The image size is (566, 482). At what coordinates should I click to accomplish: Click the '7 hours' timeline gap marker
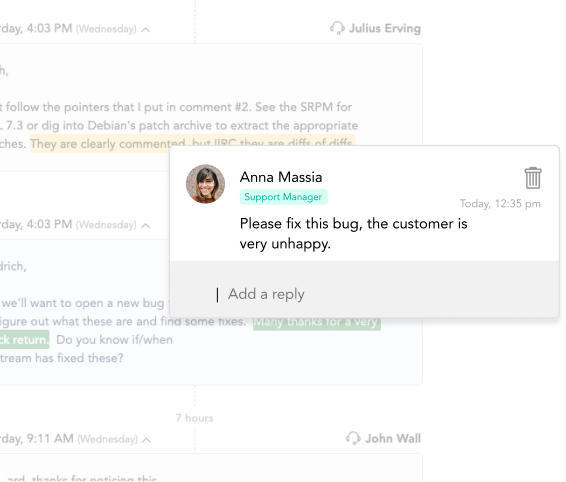coord(195,418)
